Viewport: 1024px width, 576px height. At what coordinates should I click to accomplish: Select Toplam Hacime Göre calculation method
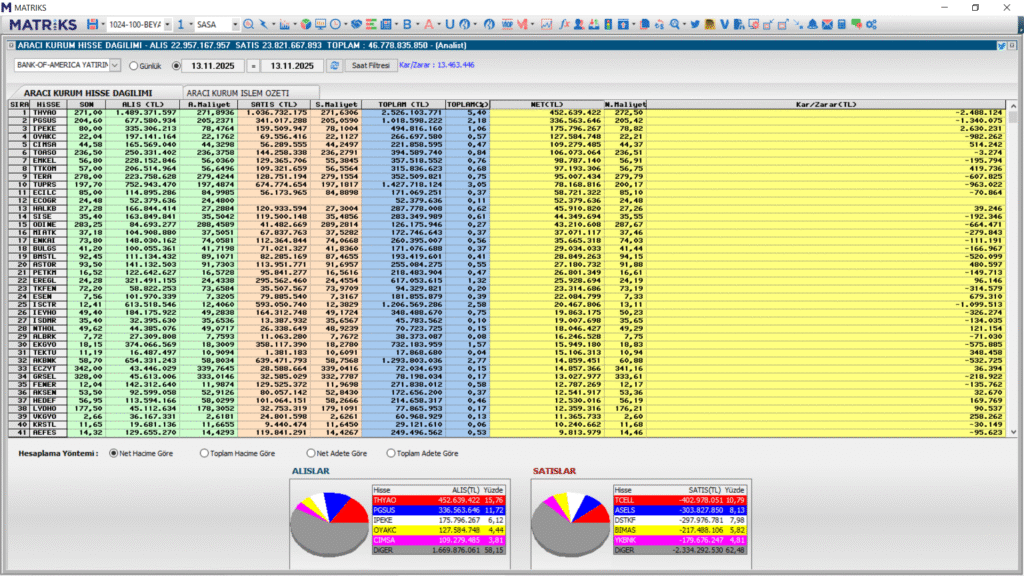point(206,453)
